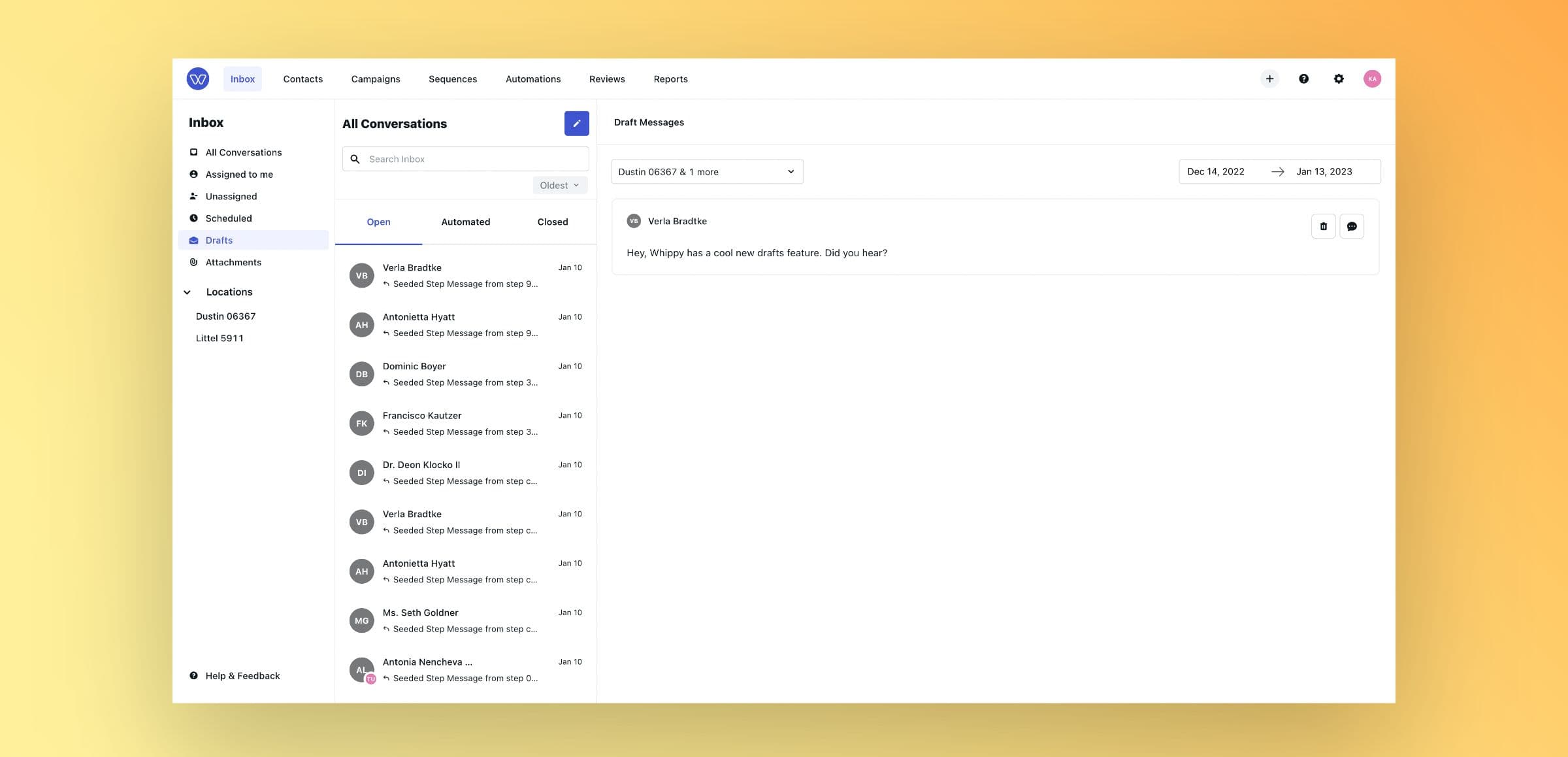Open the KA user avatar menu

[1371, 79]
